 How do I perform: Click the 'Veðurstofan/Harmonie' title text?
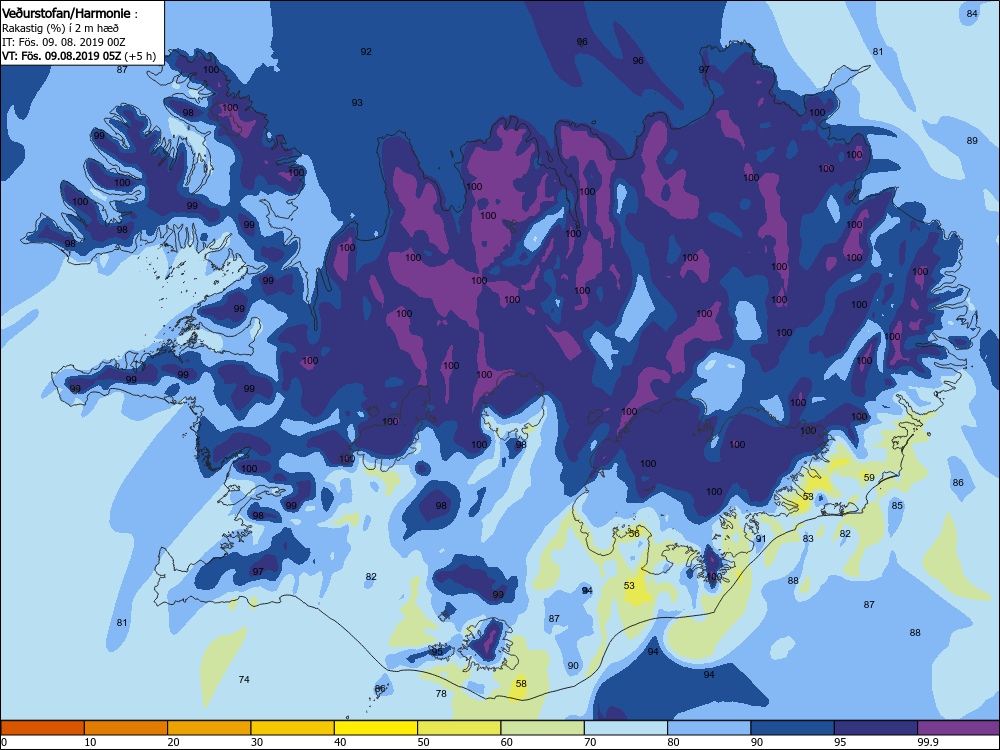(68, 13)
